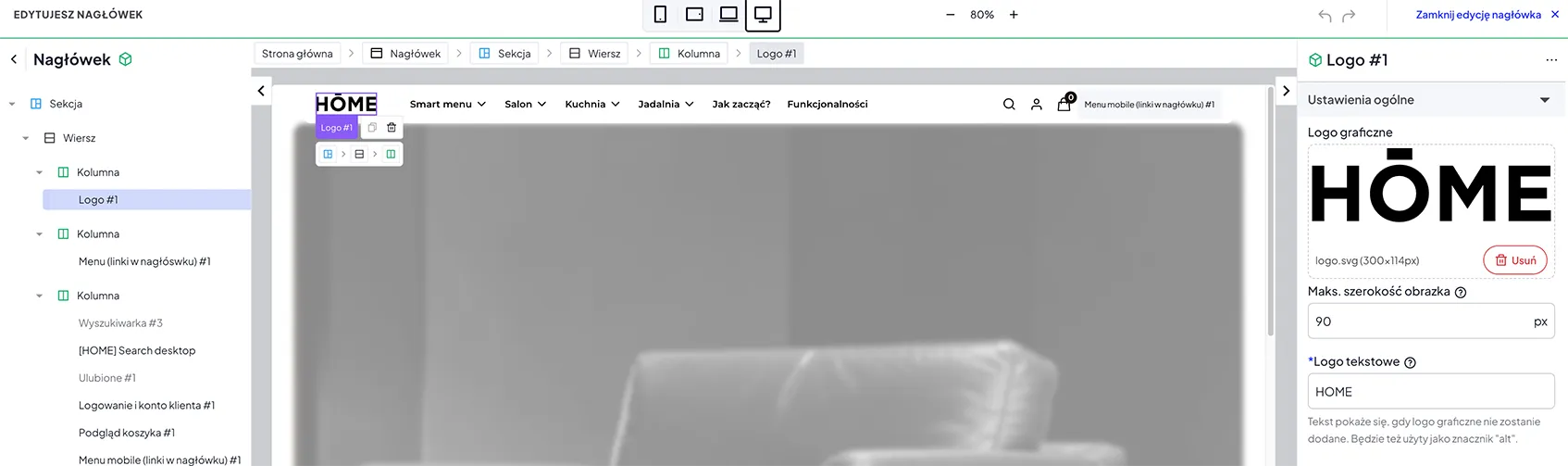The height and width of the screenshot is (466, 1568).
Task: Open the Logo #1 breadcrumb
Action: coord(777,54)
